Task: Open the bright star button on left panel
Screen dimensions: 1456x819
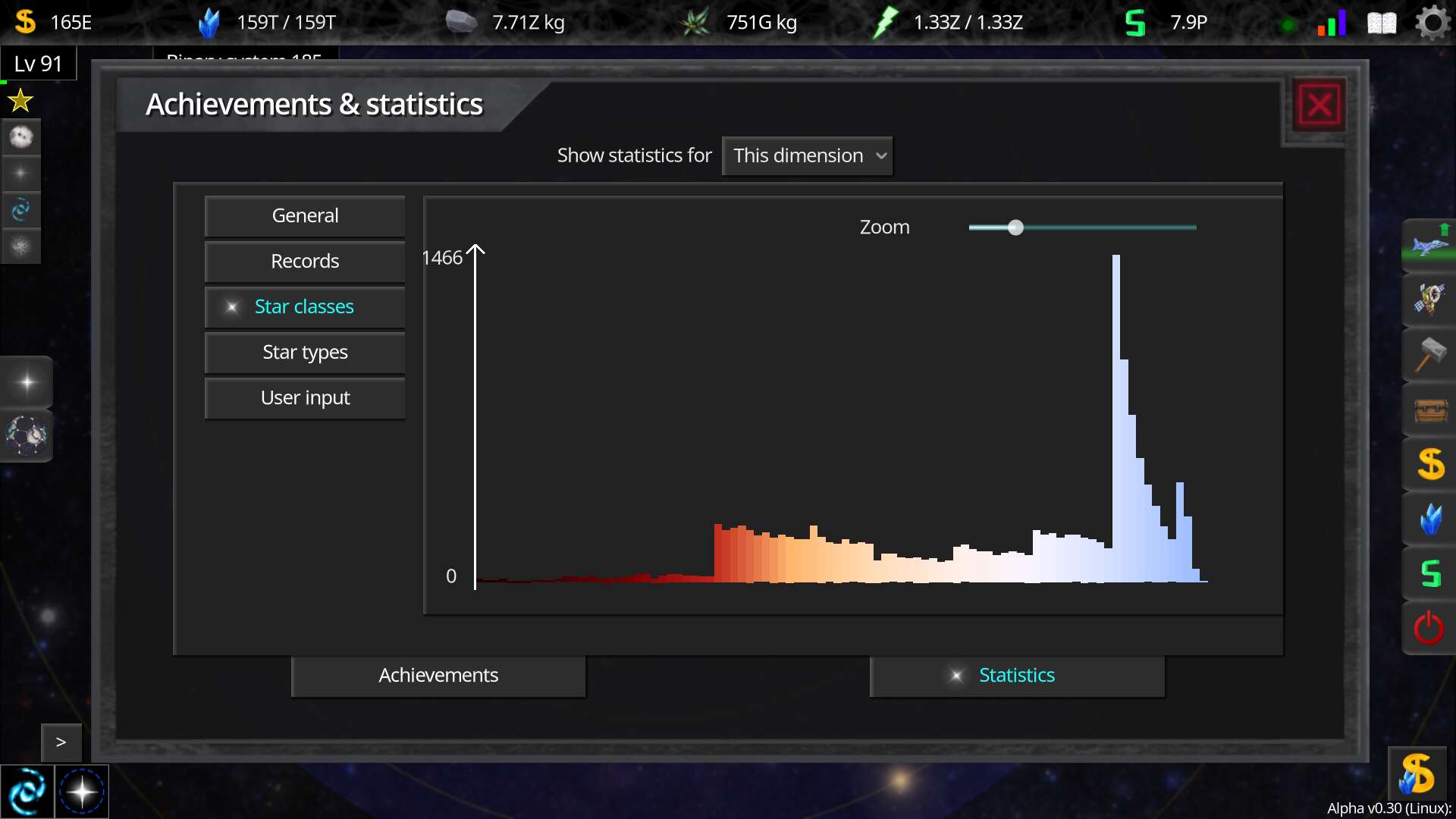Action: coord(27,382)
